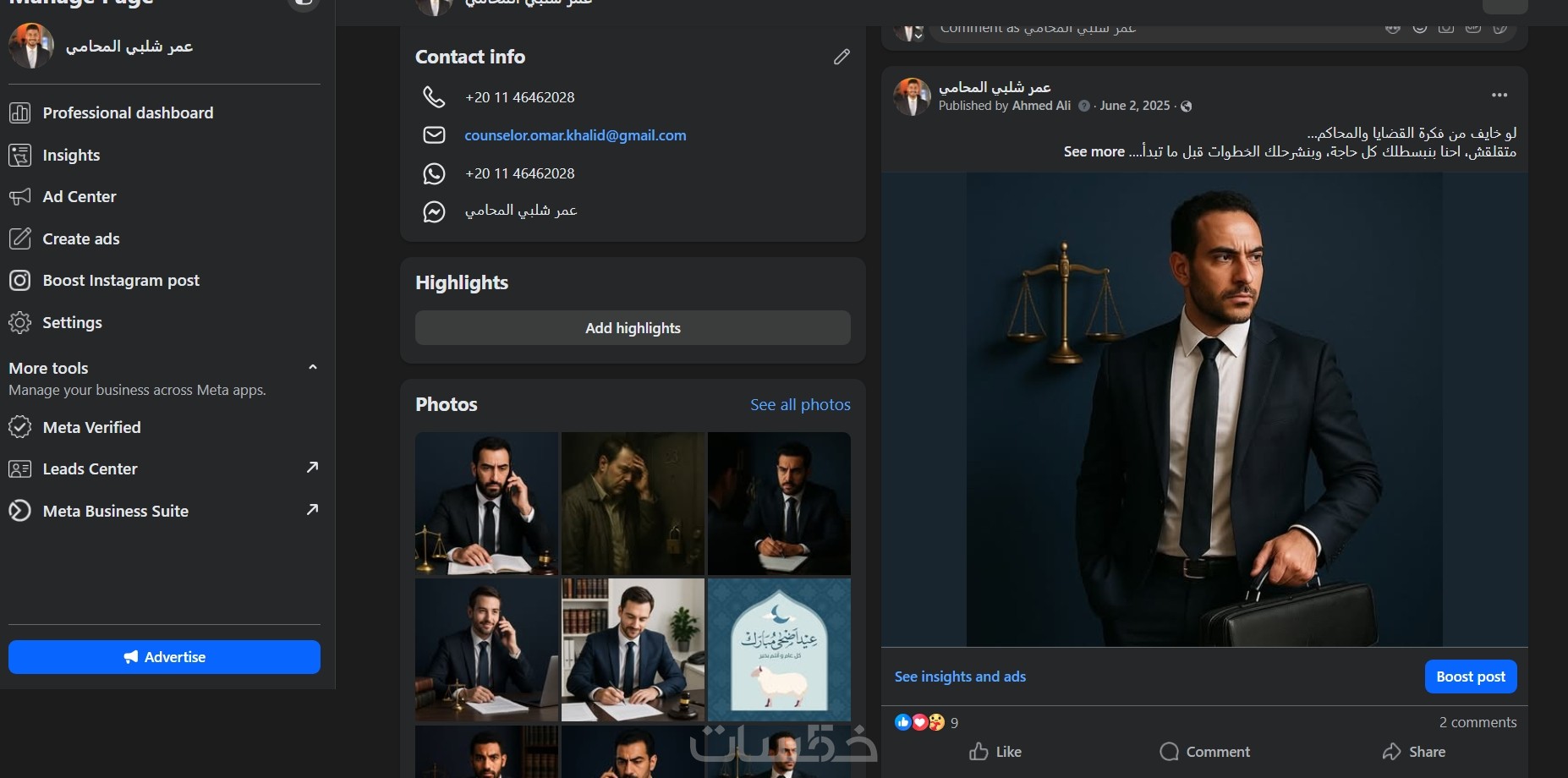This screenshot has width=1568, height=778.
Task: Open Leads Center external link arrow
Action: pos(312,468)
